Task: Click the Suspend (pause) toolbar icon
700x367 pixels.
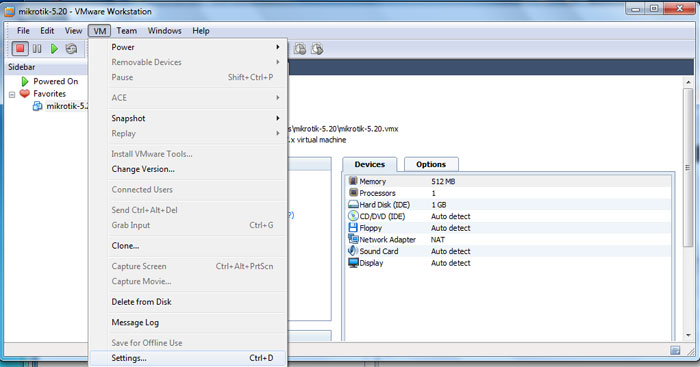Action: point(37,49)
